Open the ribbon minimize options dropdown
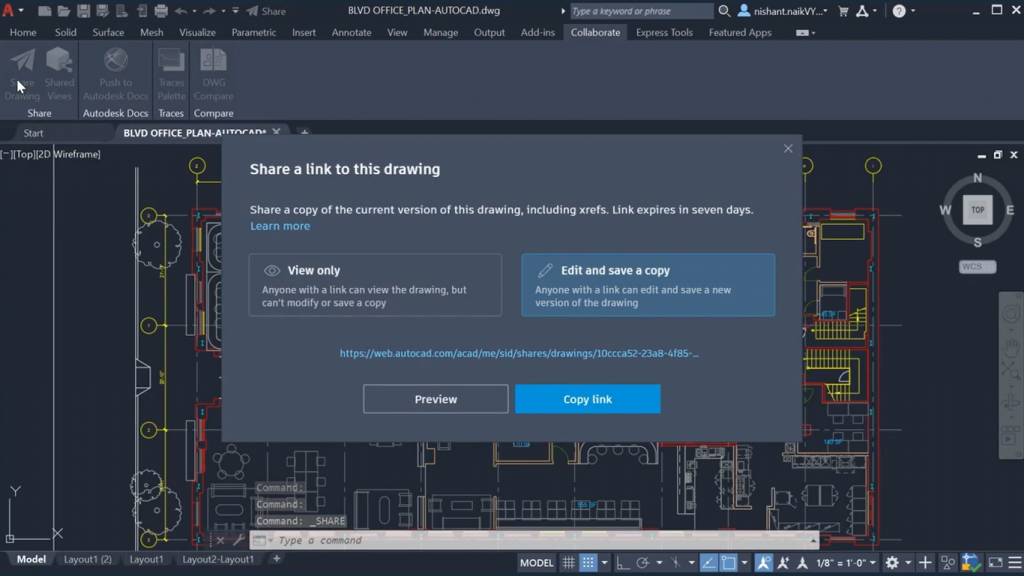This screenshot has width=1024, height=576. tap(813, 33)
